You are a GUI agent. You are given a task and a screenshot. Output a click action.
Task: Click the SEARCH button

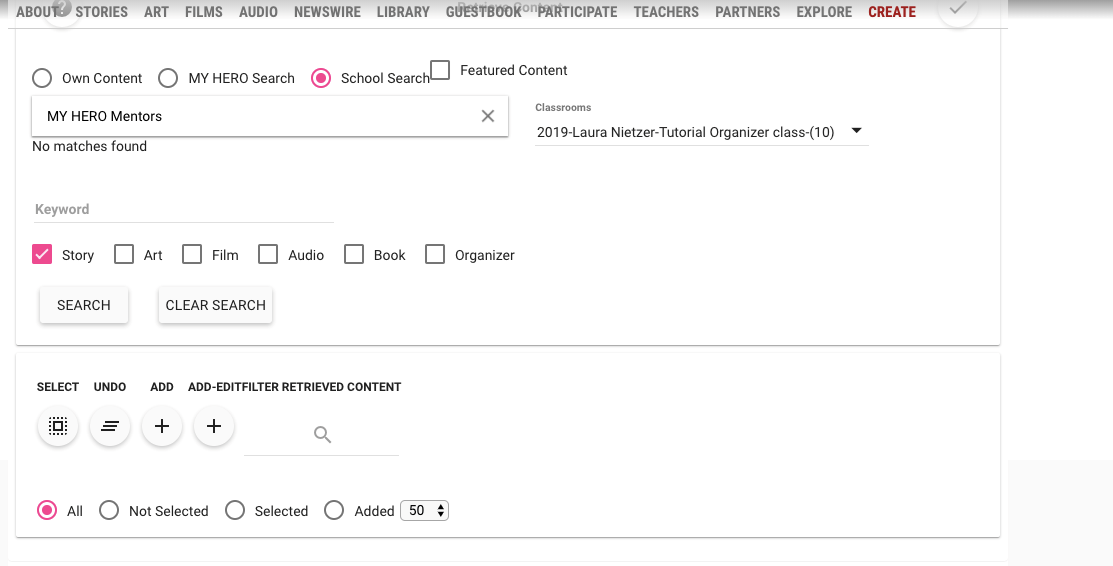pyautogui.click(x=84, y=305)
